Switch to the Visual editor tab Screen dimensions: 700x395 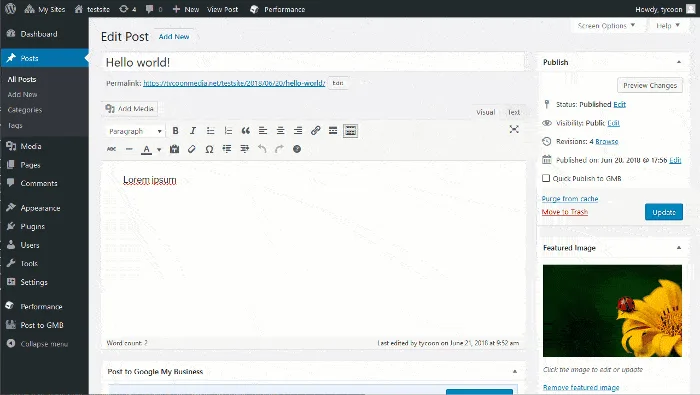pos(485,112)
